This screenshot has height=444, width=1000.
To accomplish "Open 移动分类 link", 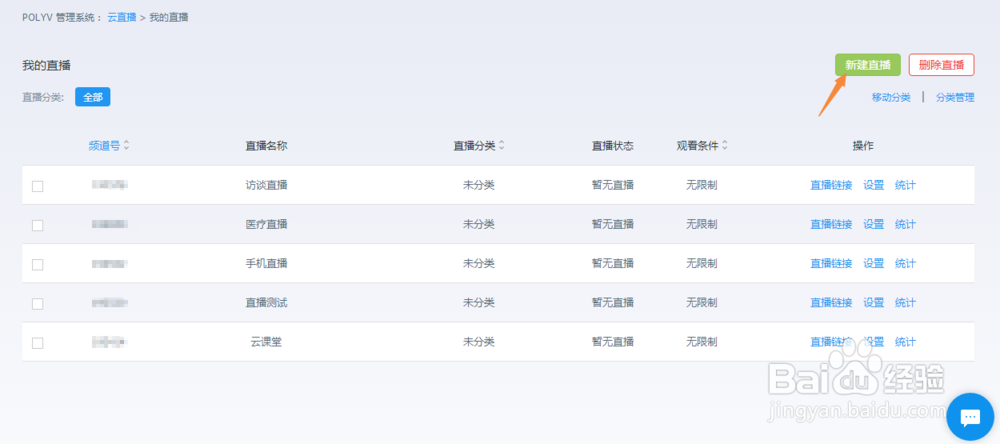I will click(x=891, y=98).
